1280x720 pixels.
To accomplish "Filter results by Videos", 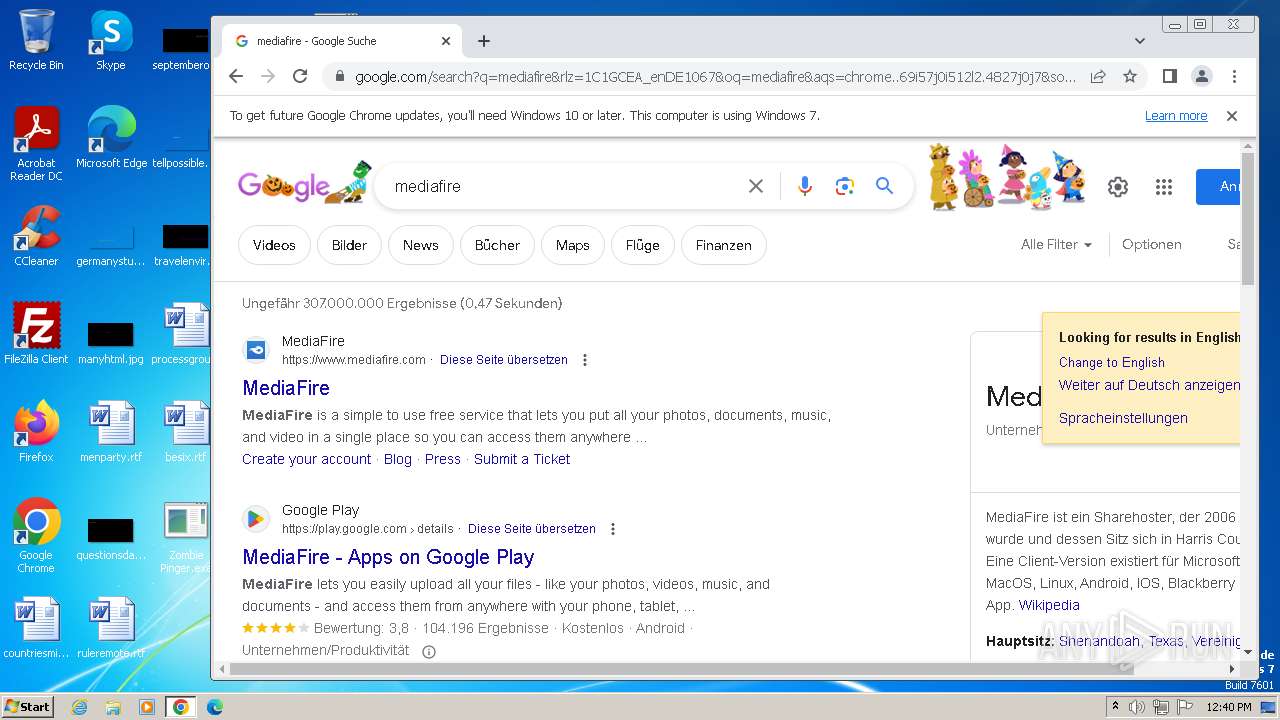I will pyautogui.click(x=274, y=245).
